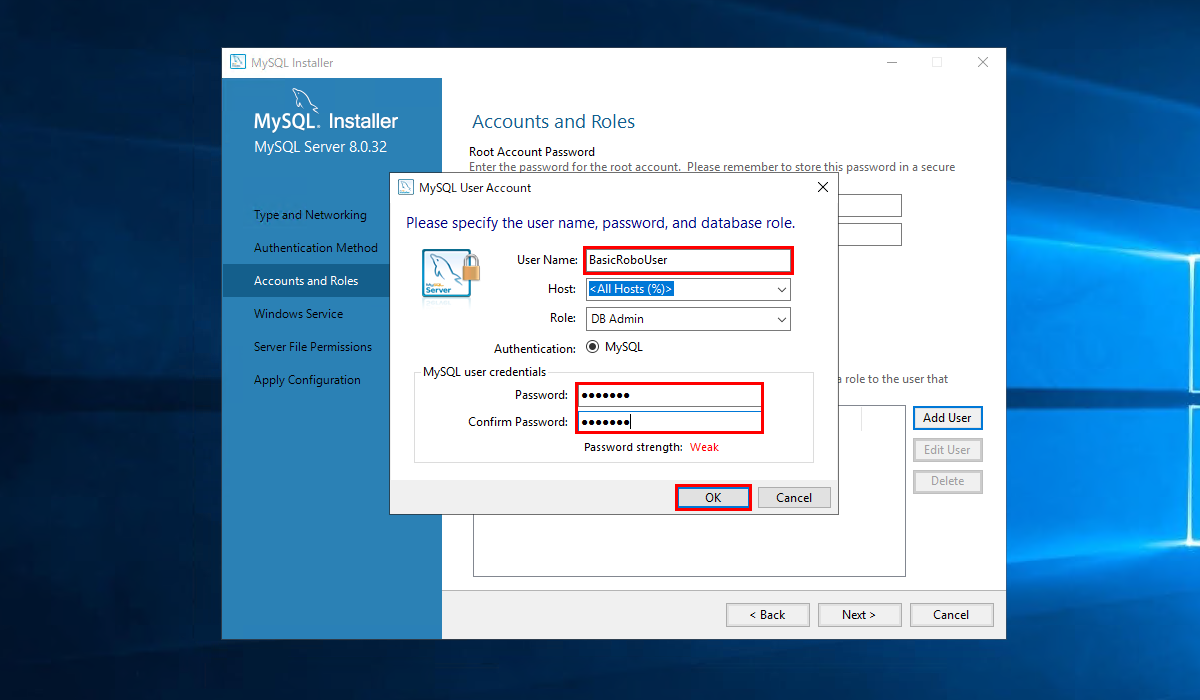
Task: Switch to the Windows Service step
Action: tap(298, 314)
